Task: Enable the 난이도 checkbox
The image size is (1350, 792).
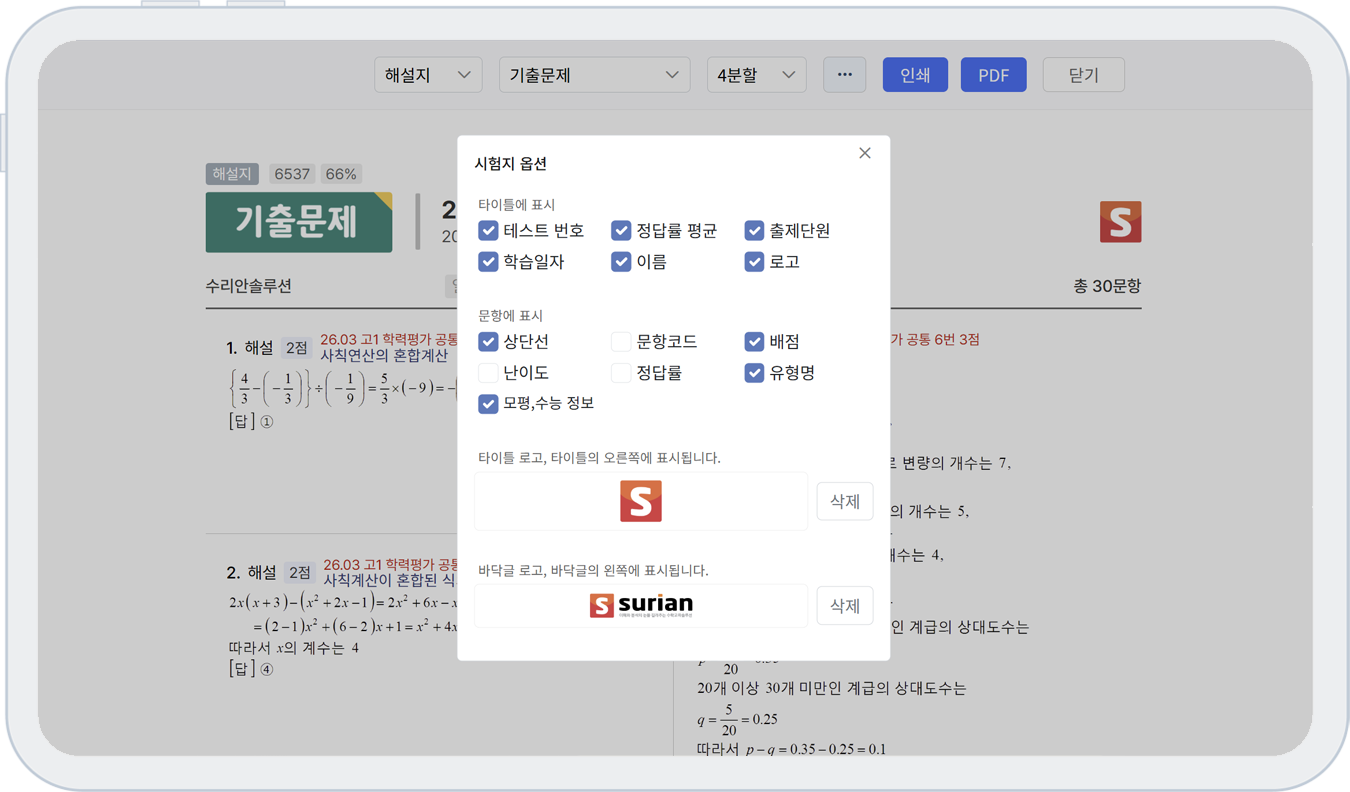Action: coord(488,373)
